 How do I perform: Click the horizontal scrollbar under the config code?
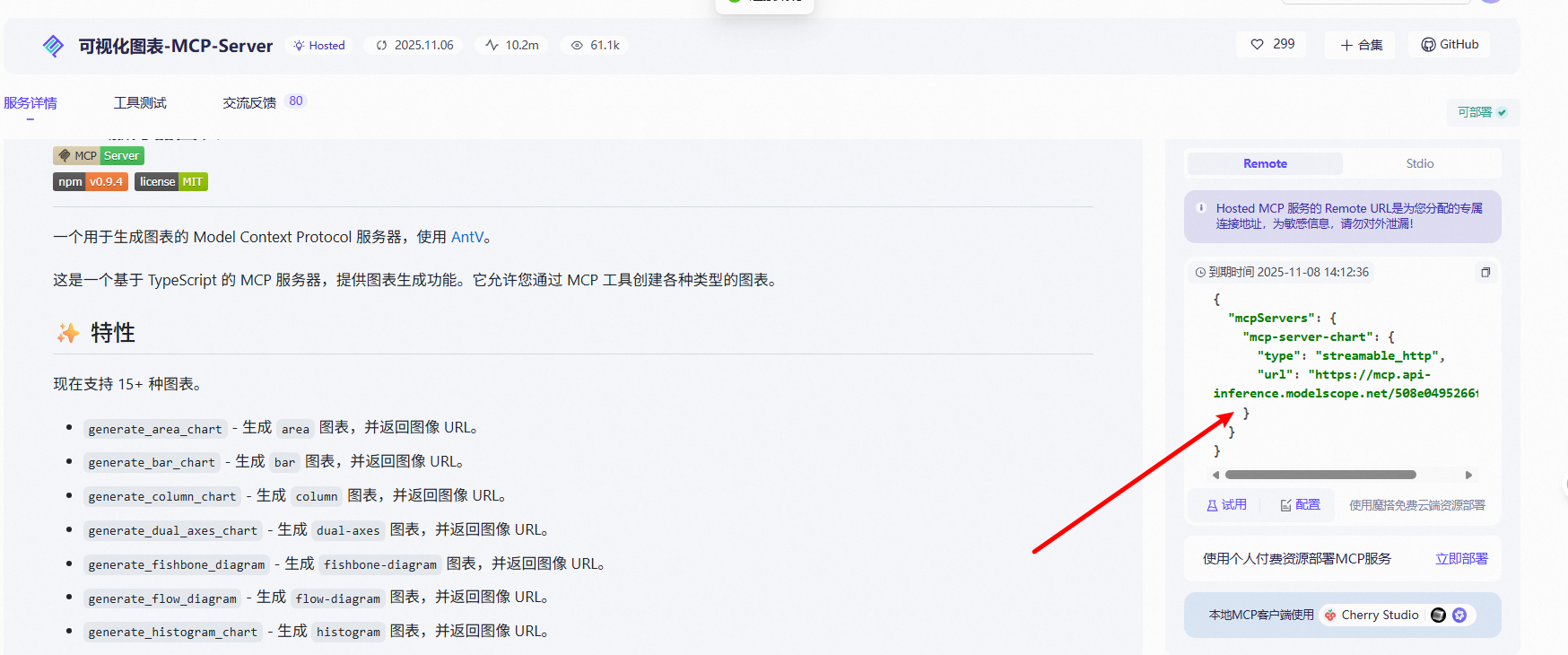(1320, 475)
